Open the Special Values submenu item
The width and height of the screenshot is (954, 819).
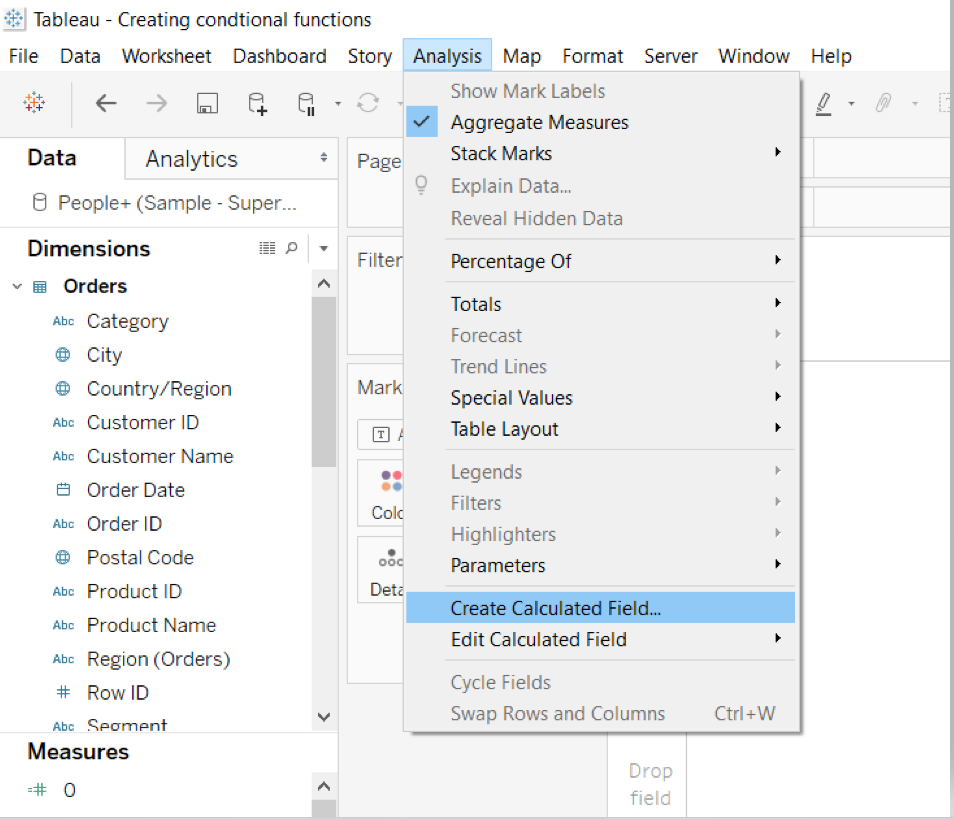click(601, 397)
